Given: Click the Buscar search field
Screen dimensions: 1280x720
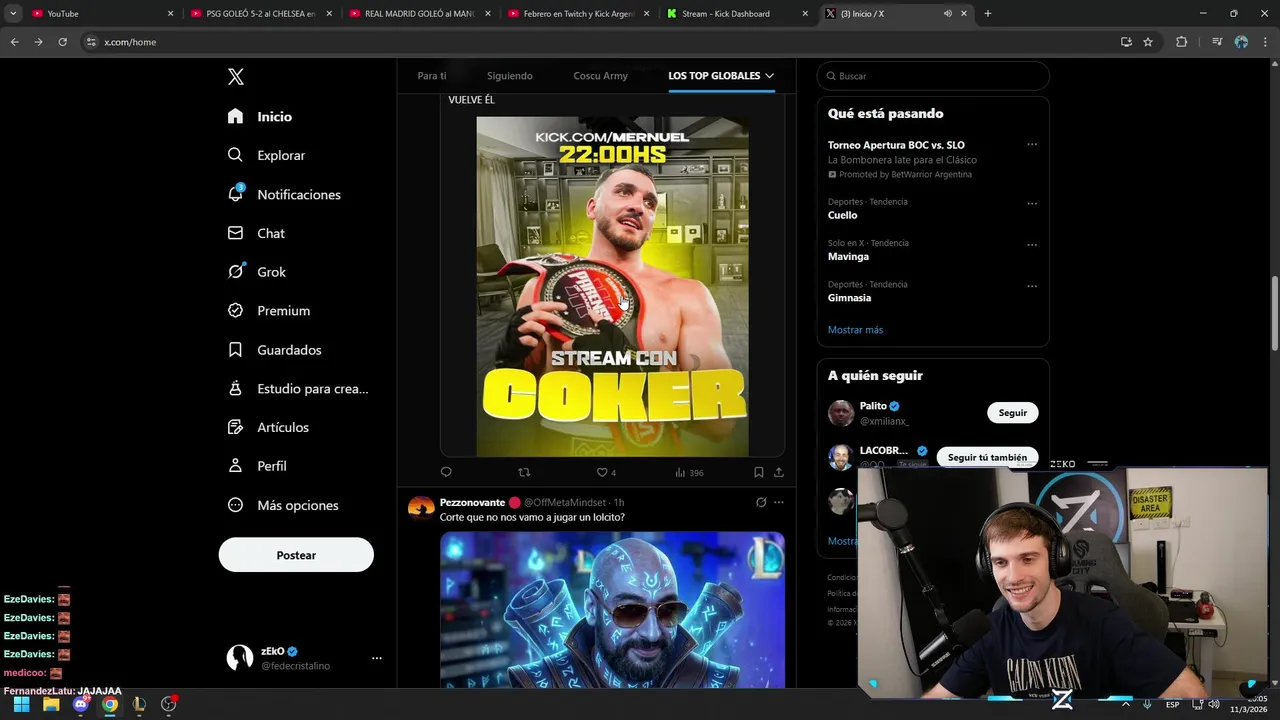Looking at the screenshot, I should point(933,76).
